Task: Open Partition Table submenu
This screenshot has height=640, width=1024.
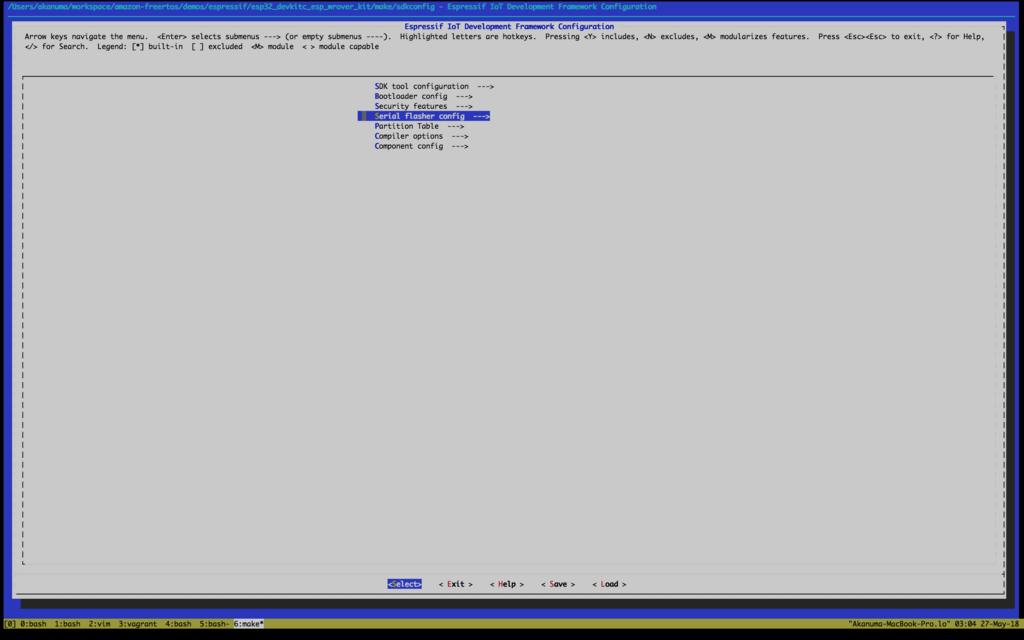Action: click(419, 126)
